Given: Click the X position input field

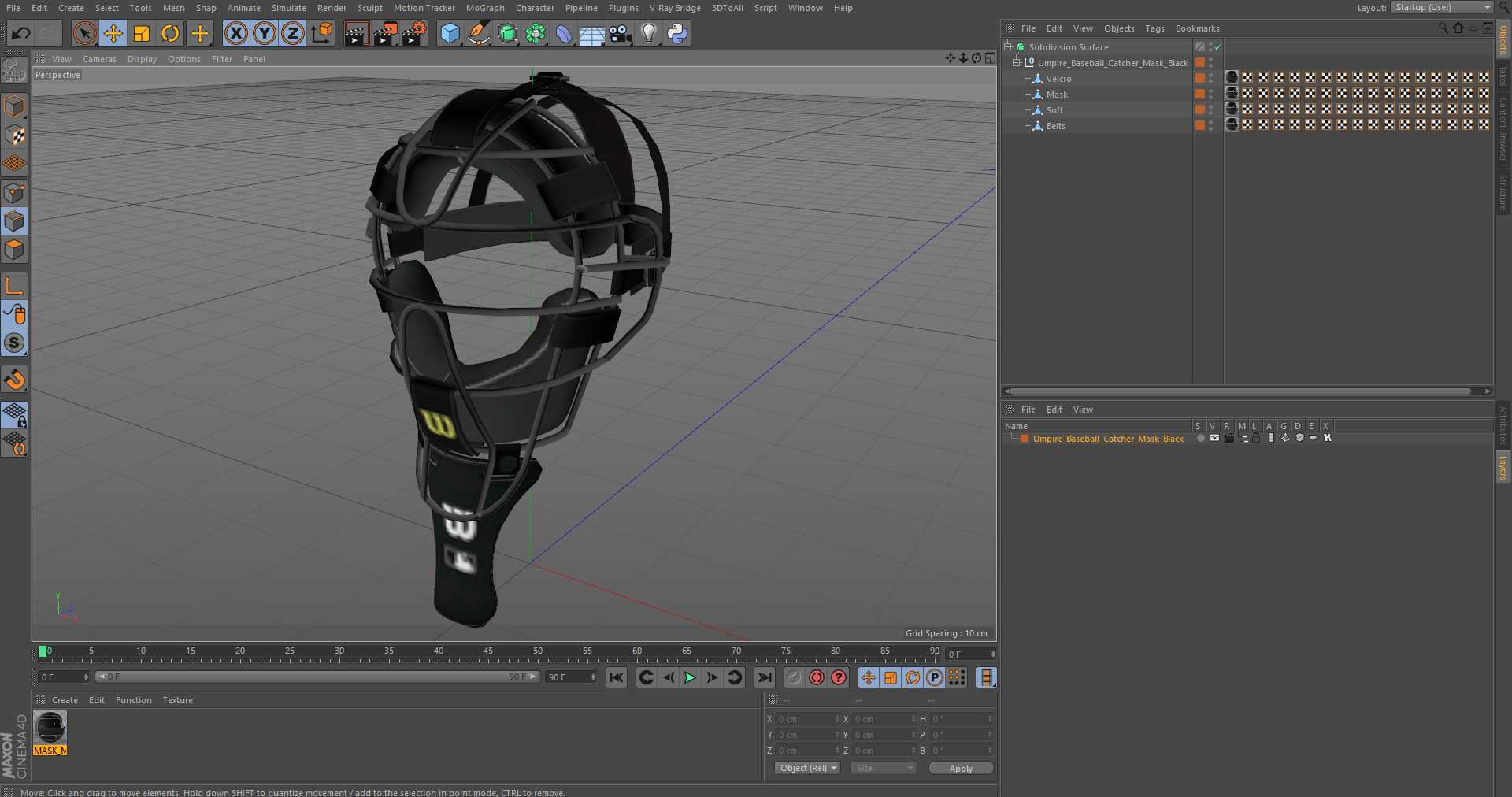Looking at the screenshot, I should click(806, 719).
